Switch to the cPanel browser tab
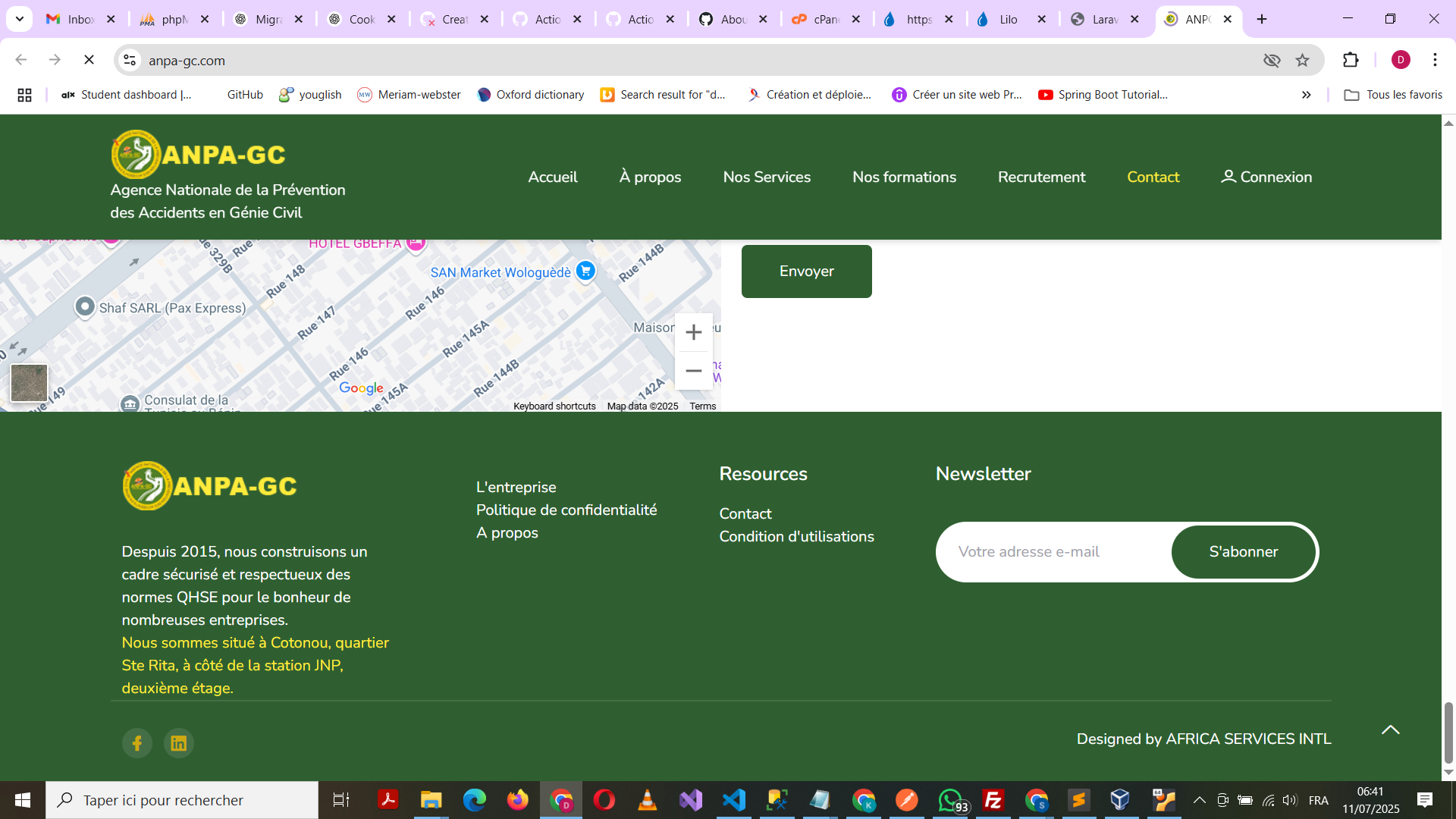 [826, 19]
